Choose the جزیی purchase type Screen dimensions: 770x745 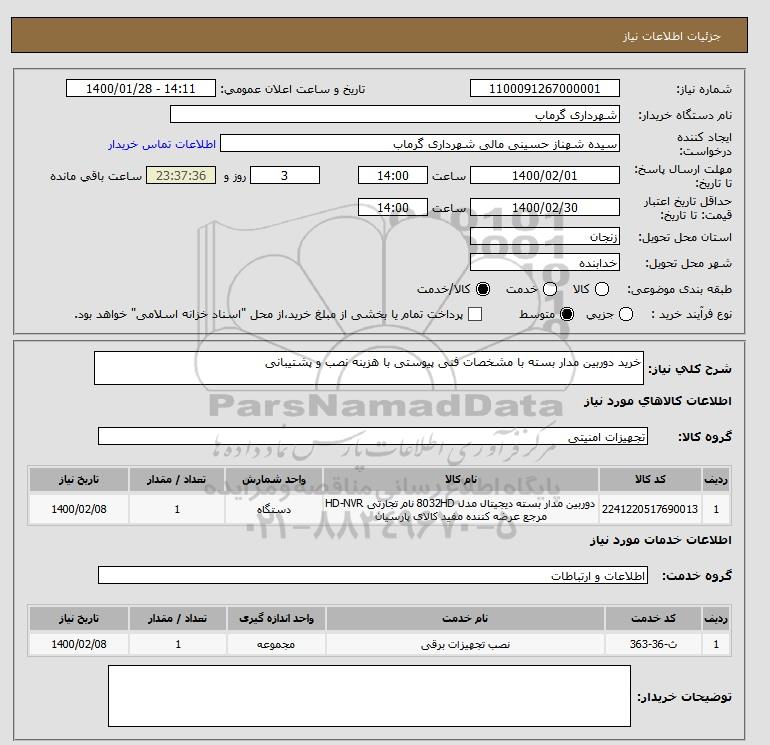coord(626,314)
